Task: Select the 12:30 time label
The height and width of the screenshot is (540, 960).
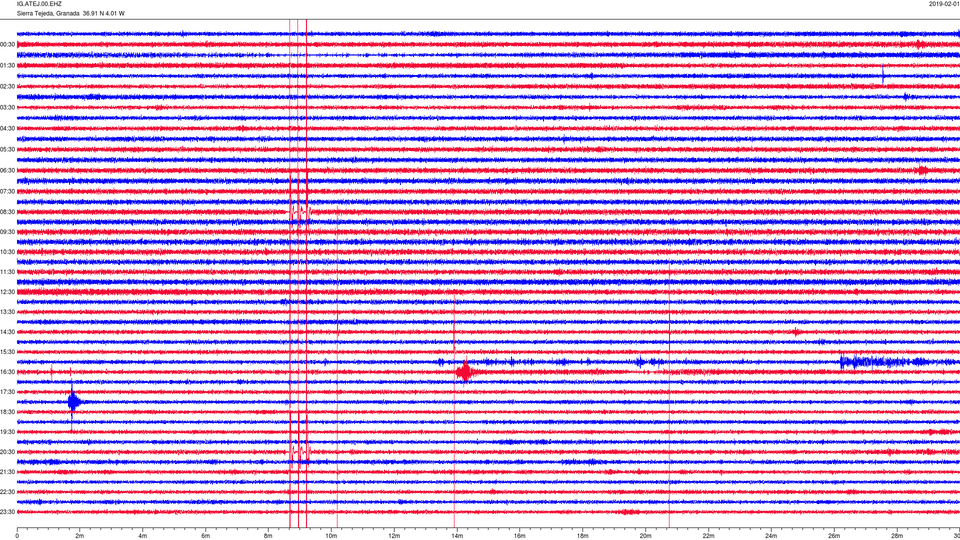Action: pyautogui.click(x=7, y=292)
